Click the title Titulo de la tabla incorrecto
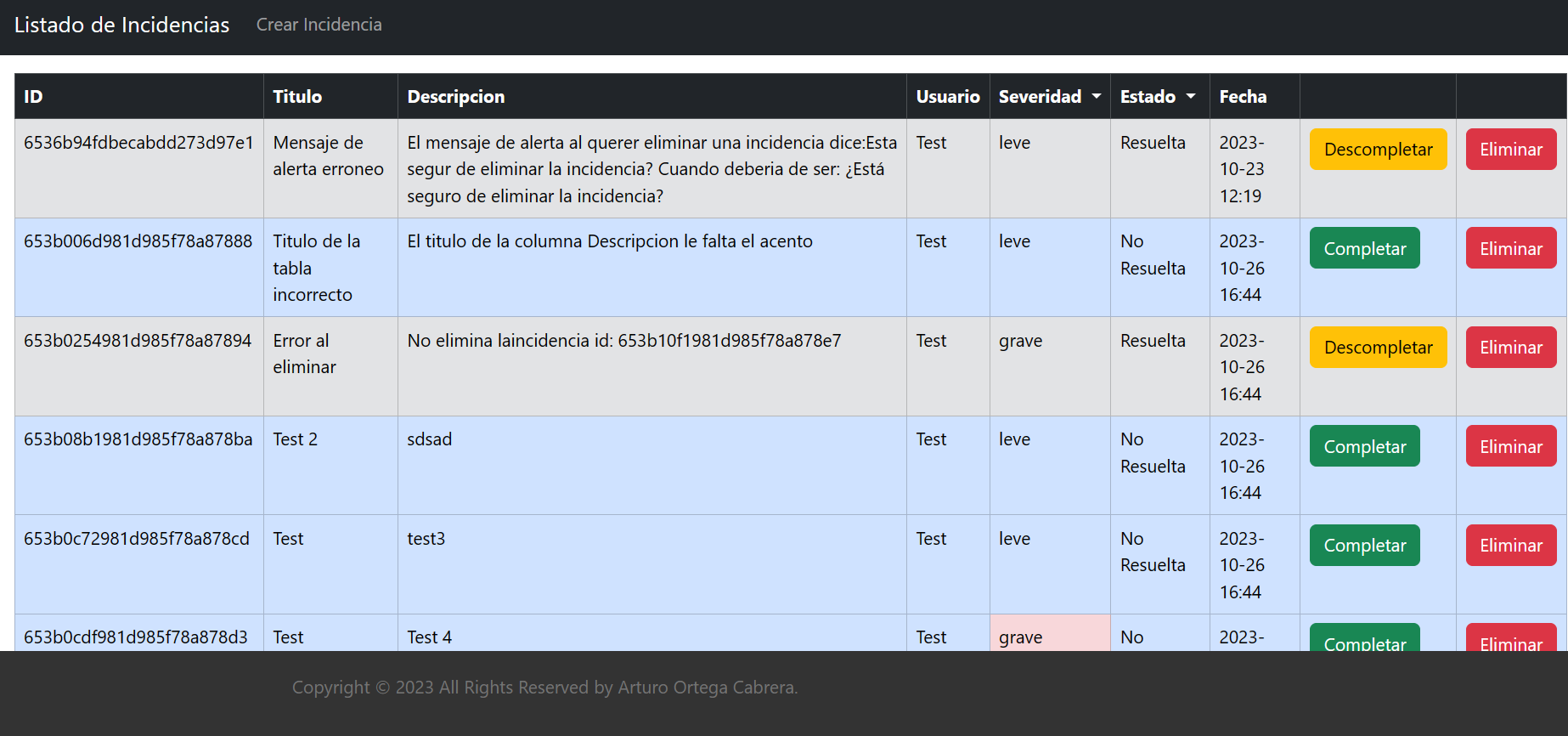This screenshot has width=1568, height=736. 317,268
